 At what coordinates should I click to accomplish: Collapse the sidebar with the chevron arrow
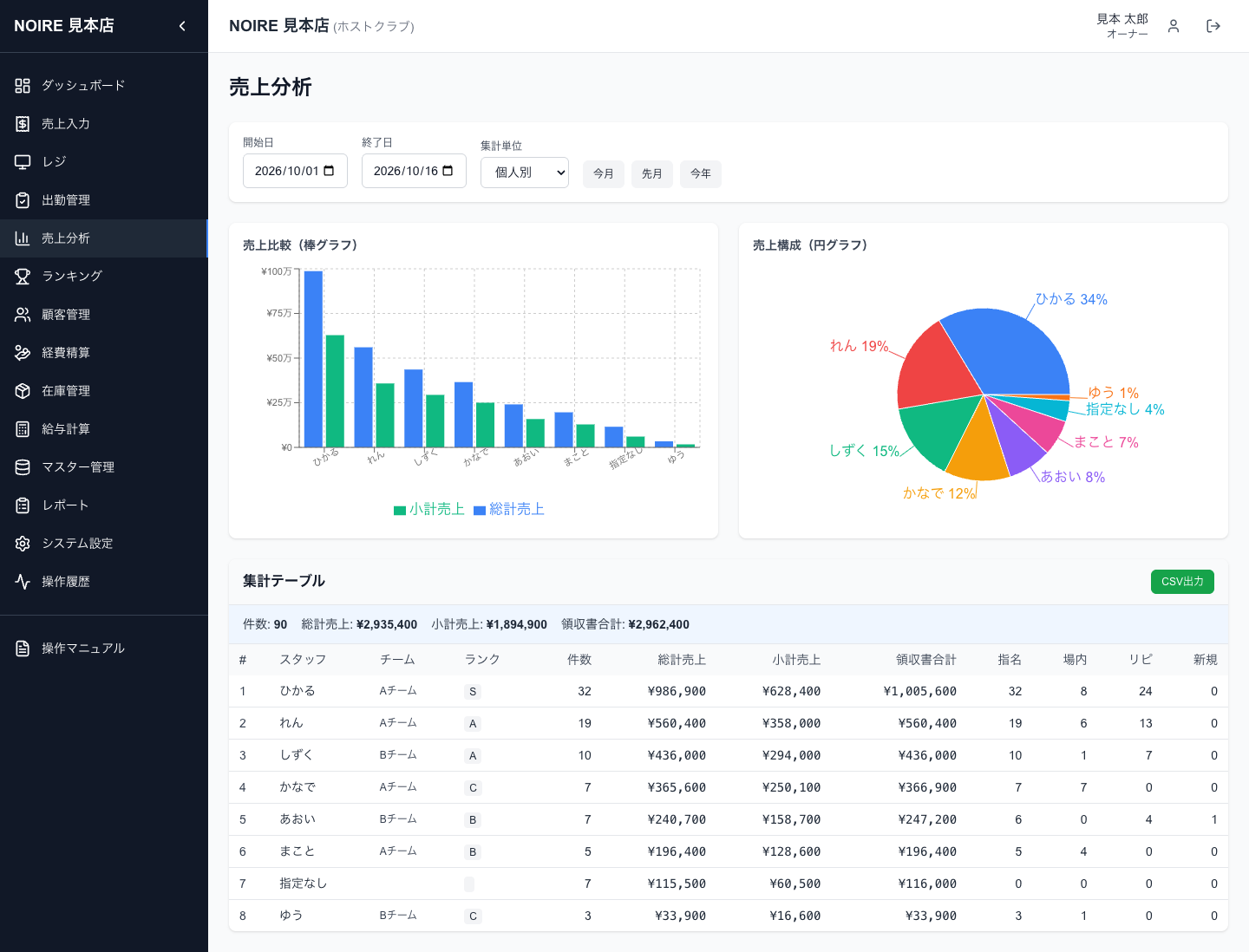pos(182,26)
